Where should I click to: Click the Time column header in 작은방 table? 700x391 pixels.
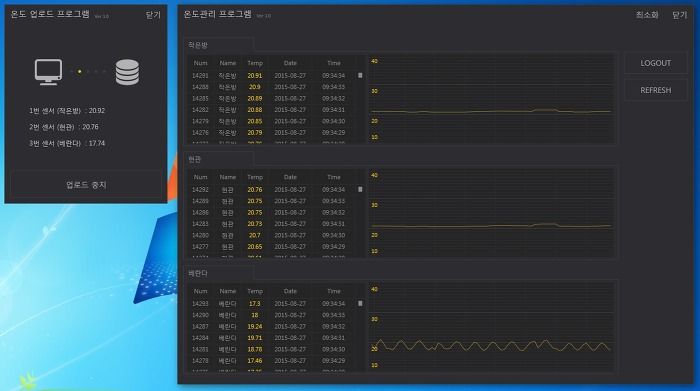click(333, 63)
